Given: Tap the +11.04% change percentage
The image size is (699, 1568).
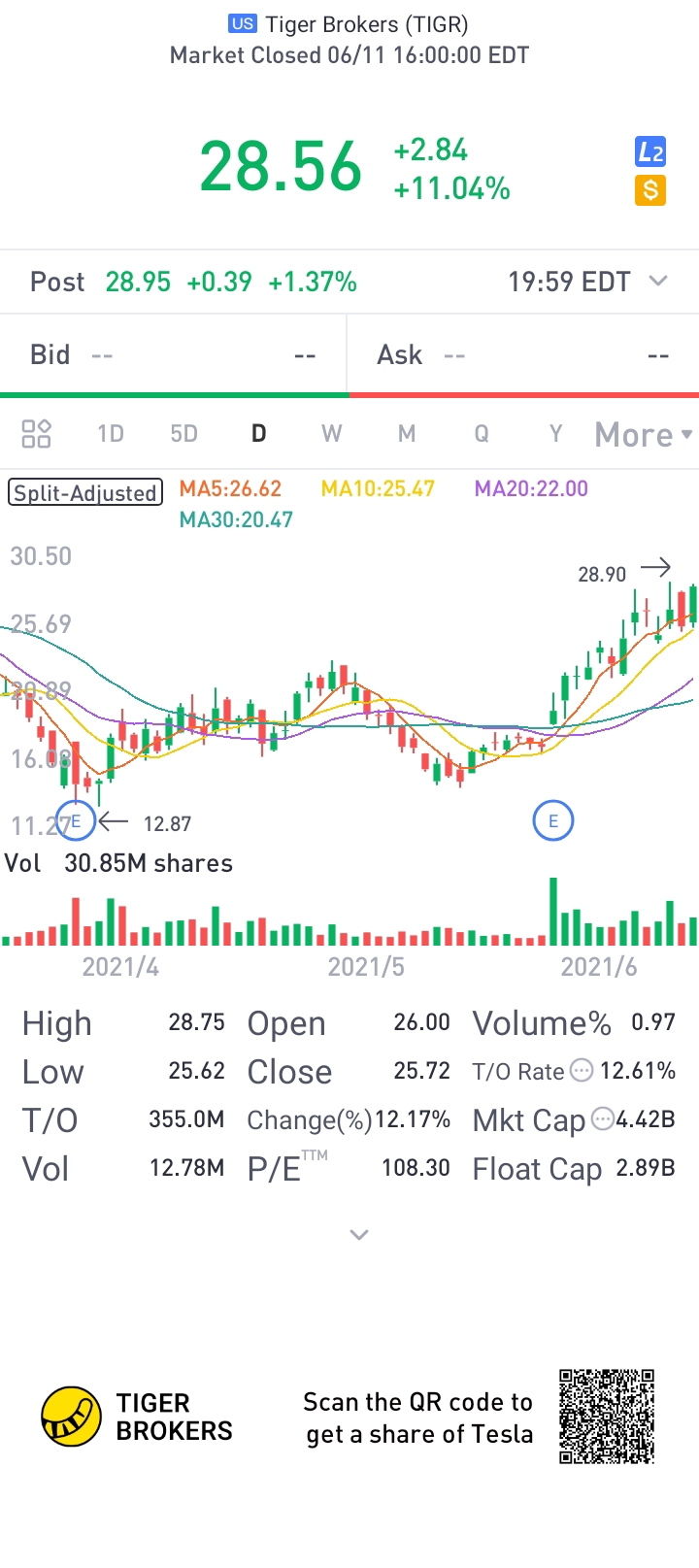Looking at the screenshot, I should [451, 188].
